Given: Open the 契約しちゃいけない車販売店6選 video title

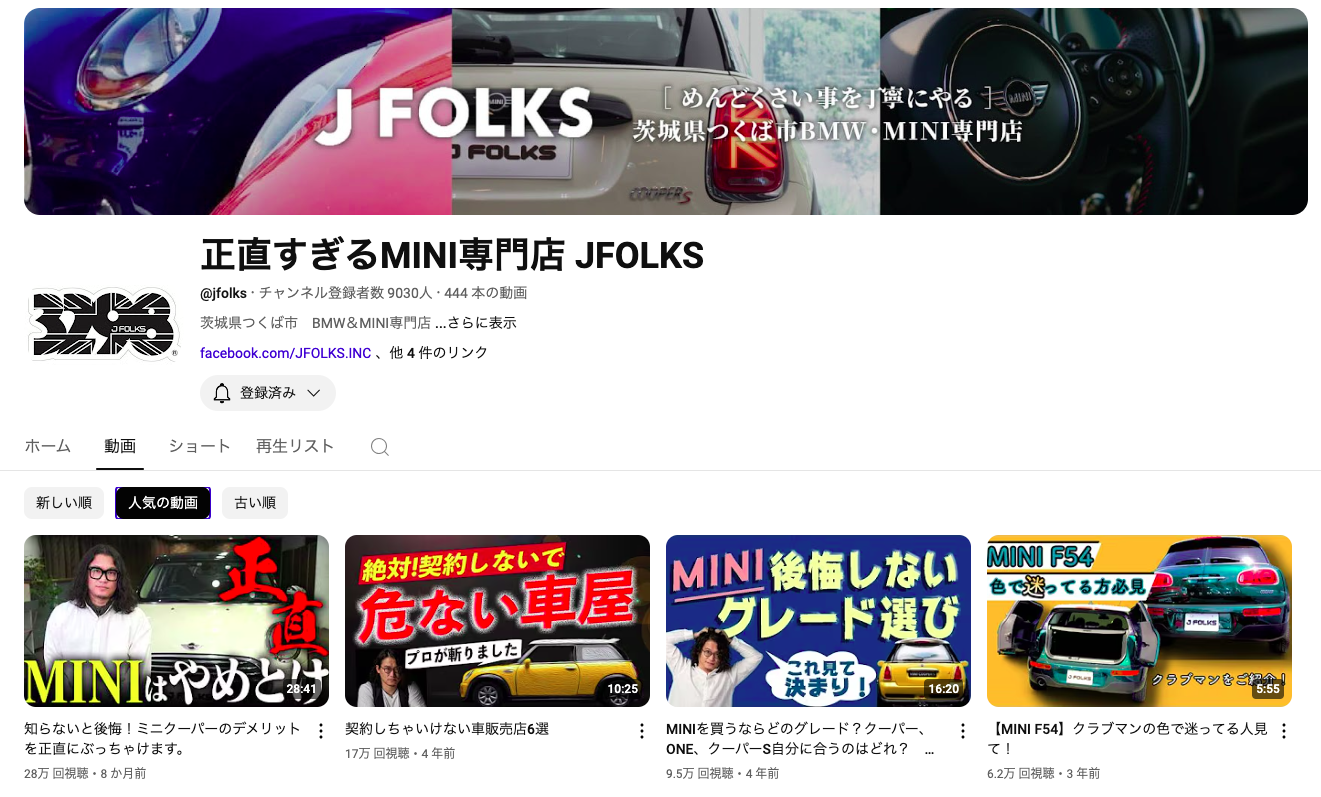Looking at the screenshot, I should (x=447, y=729).
